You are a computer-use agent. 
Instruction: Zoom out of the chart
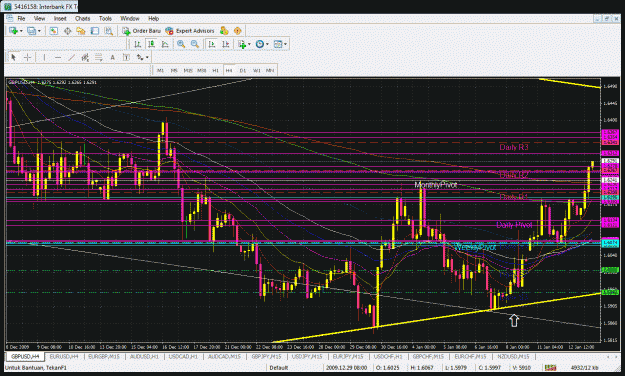point(195,44)
